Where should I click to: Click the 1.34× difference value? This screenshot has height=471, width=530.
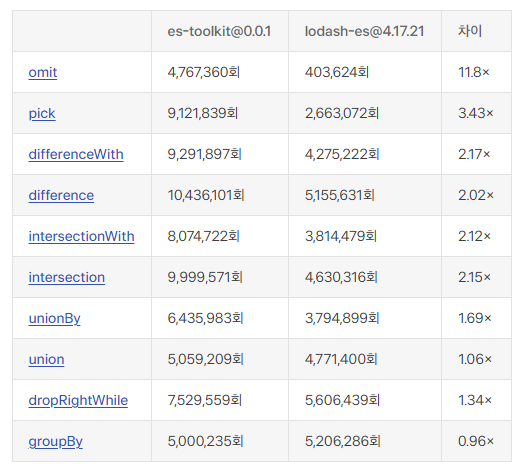[x=475, y=400]
